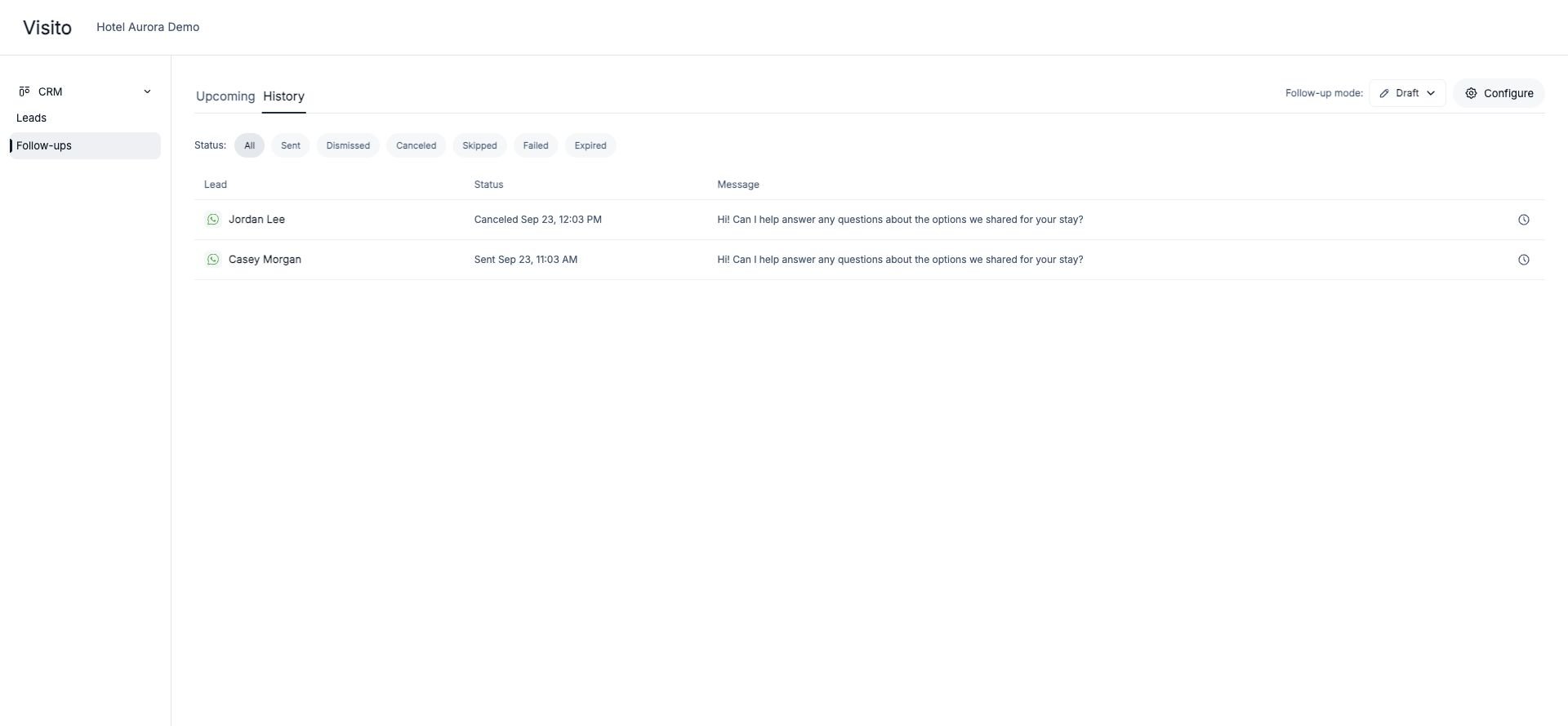Screen dimensions: 1568x726
Task: Filter status by Failed
Action: click(536, 145)
